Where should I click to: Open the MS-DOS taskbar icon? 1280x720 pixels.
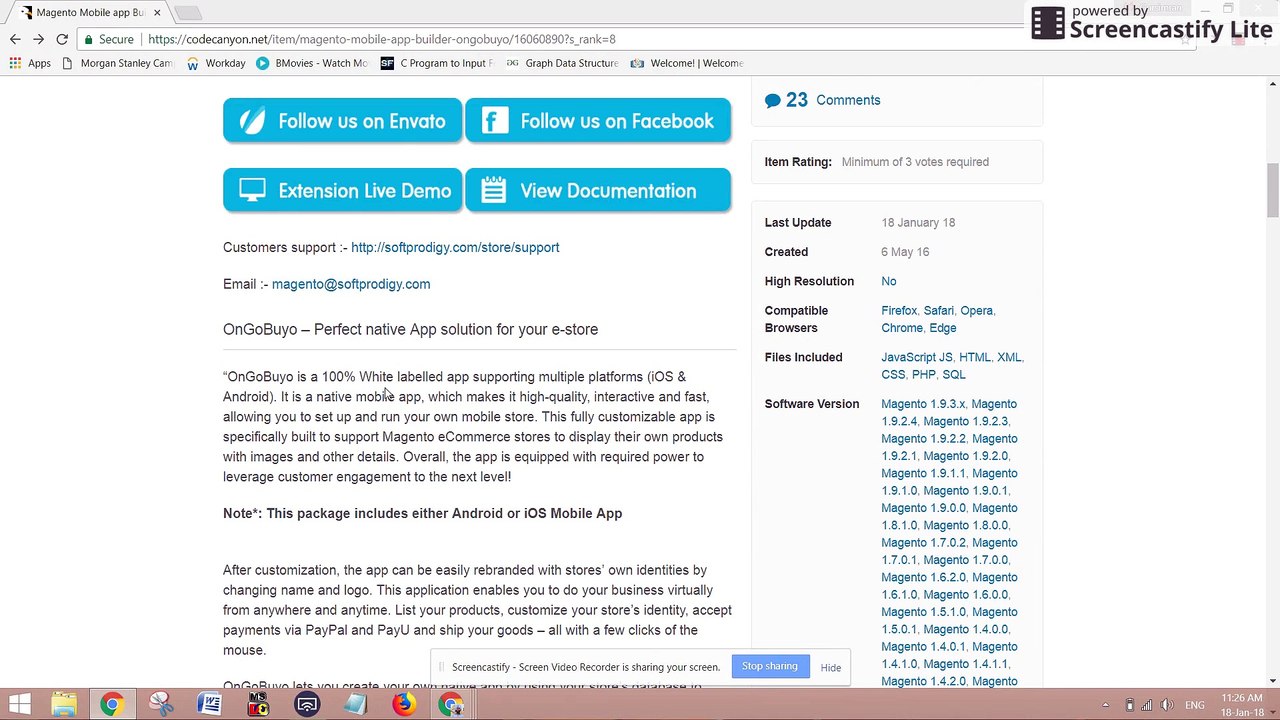(258, 705)
